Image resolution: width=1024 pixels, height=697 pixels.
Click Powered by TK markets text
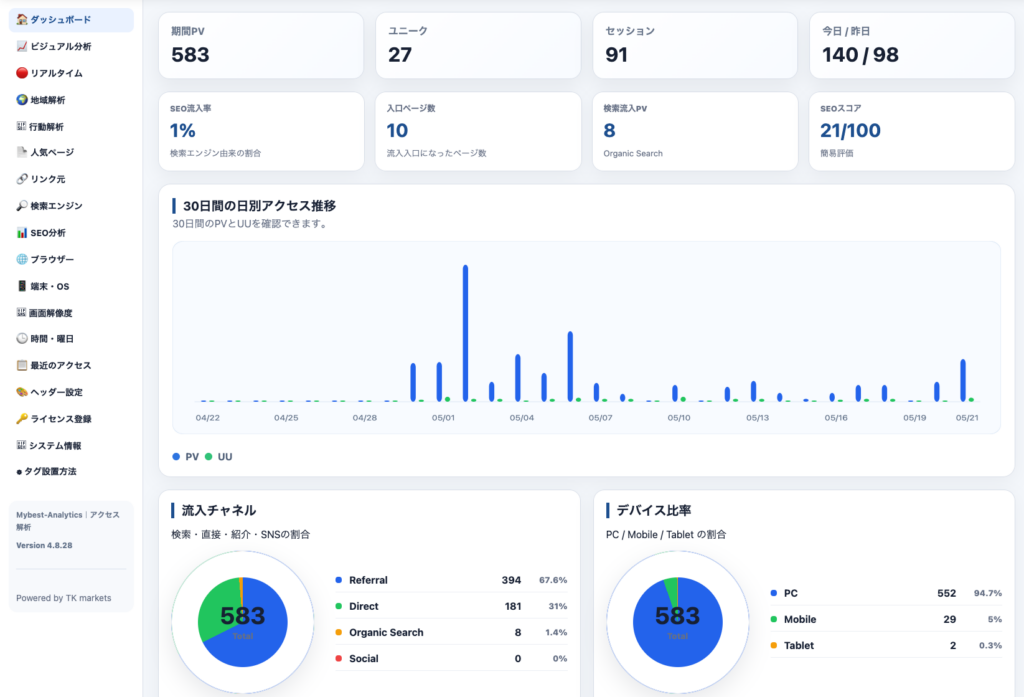[x=63, y=598]
